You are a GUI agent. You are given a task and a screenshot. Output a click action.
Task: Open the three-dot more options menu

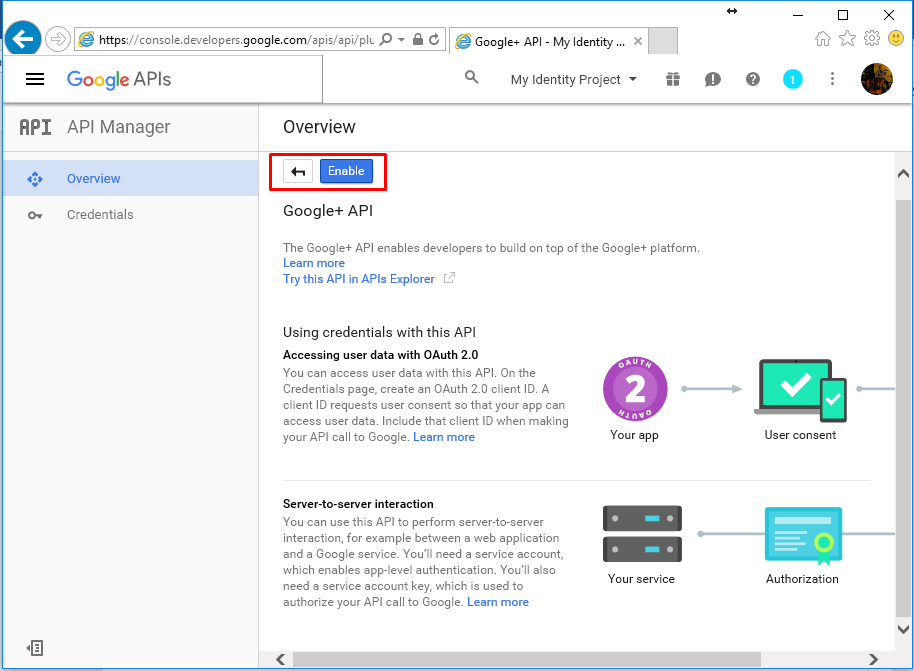point(832,79)
